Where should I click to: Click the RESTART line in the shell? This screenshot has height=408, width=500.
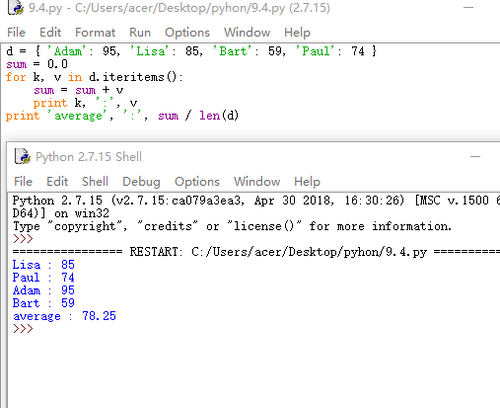click(256, 252)
